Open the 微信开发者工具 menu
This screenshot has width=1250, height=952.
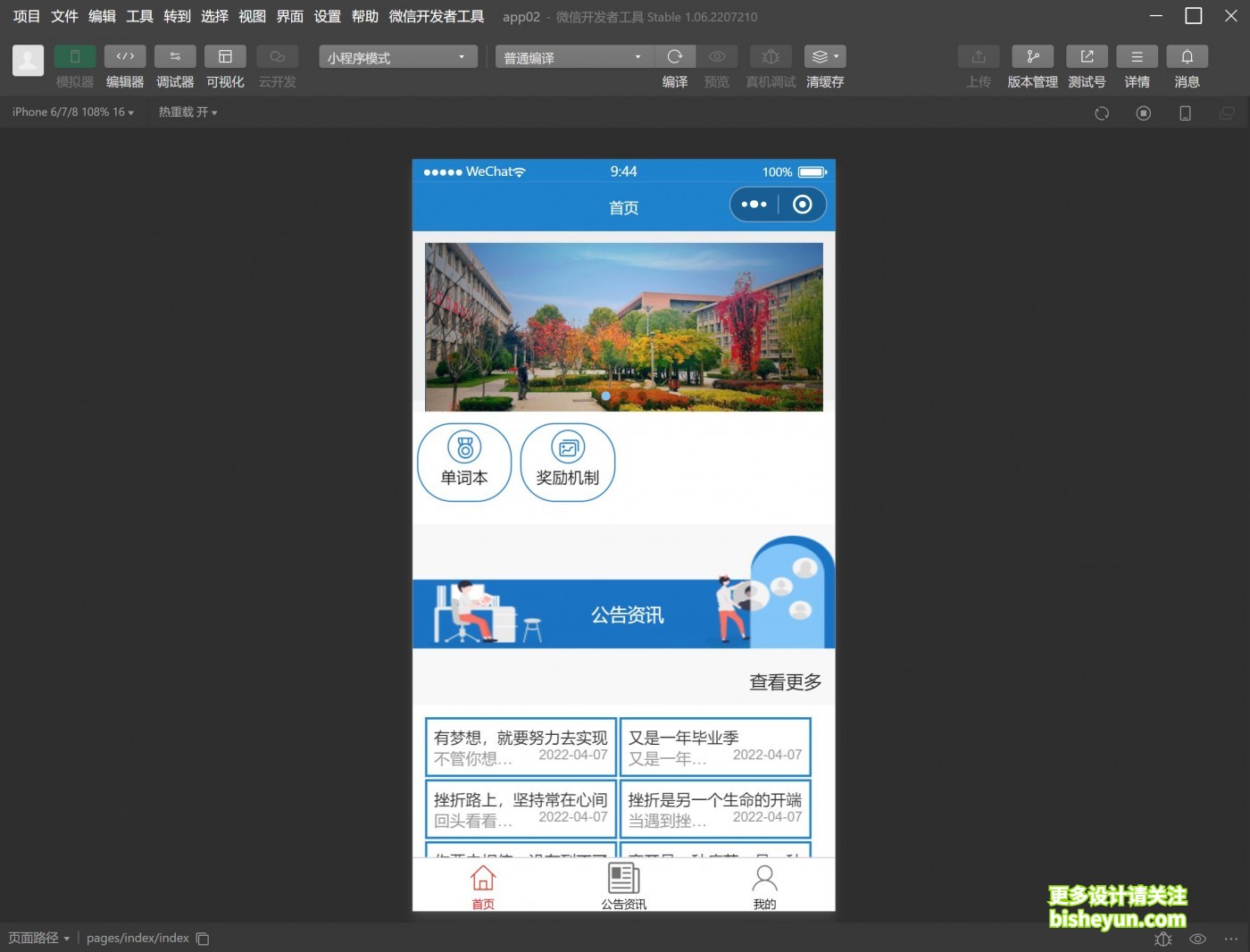pos(437,16)
